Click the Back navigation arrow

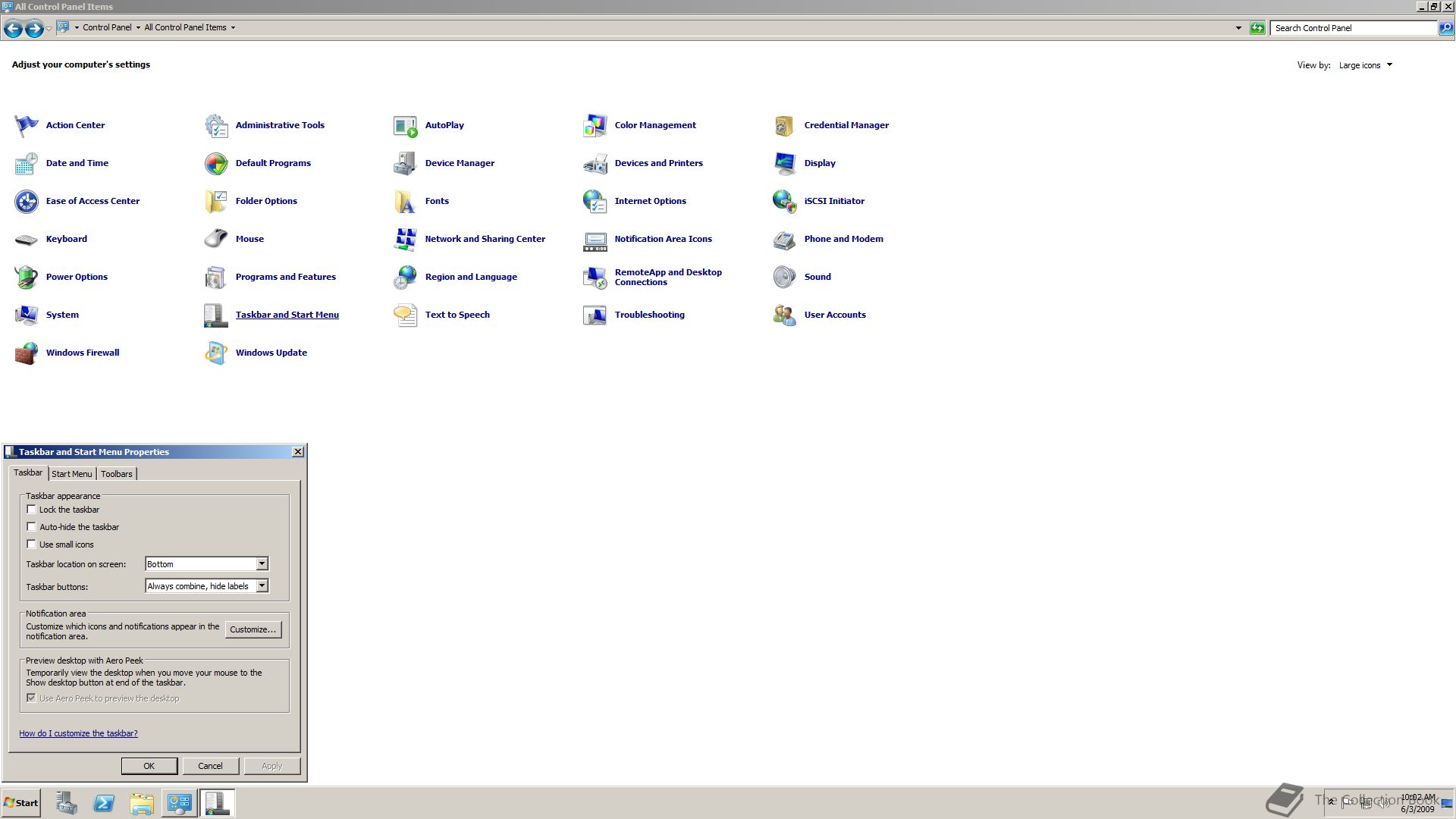13,29
